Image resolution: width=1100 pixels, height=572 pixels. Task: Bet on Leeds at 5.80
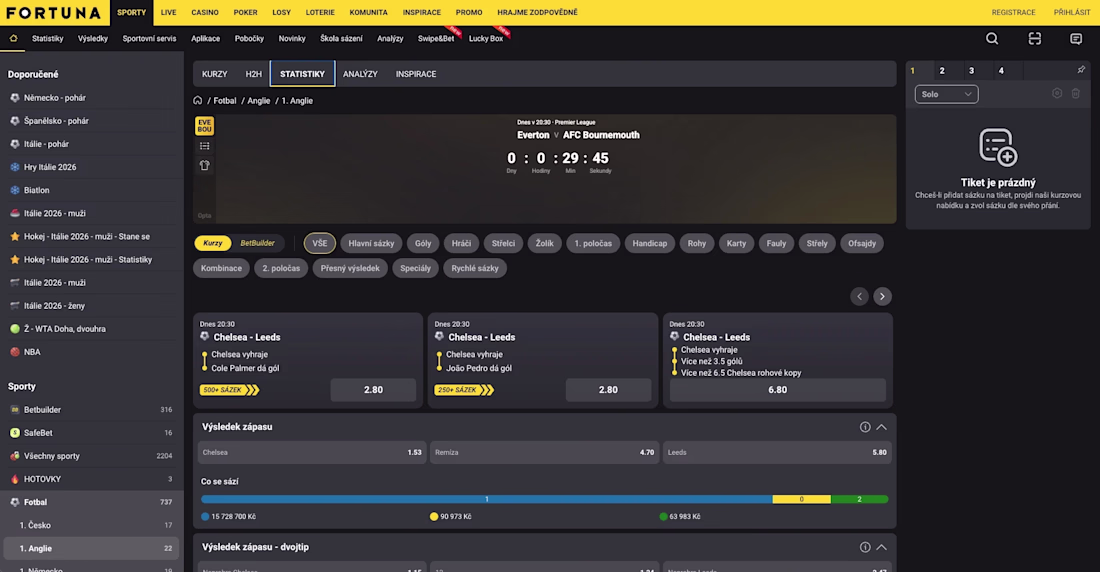(777, 453)
